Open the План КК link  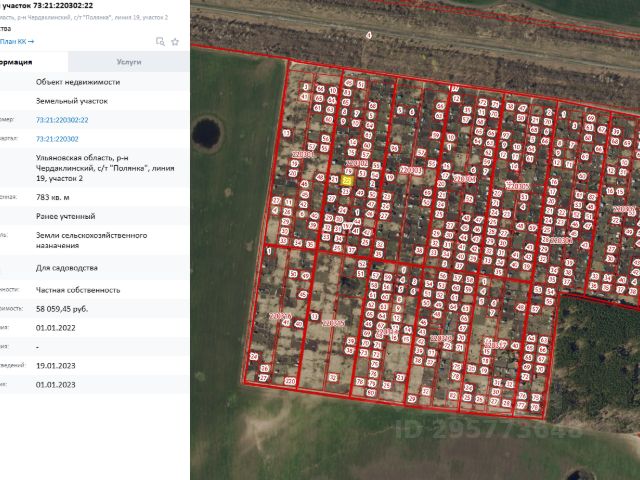tap(12, 41)
